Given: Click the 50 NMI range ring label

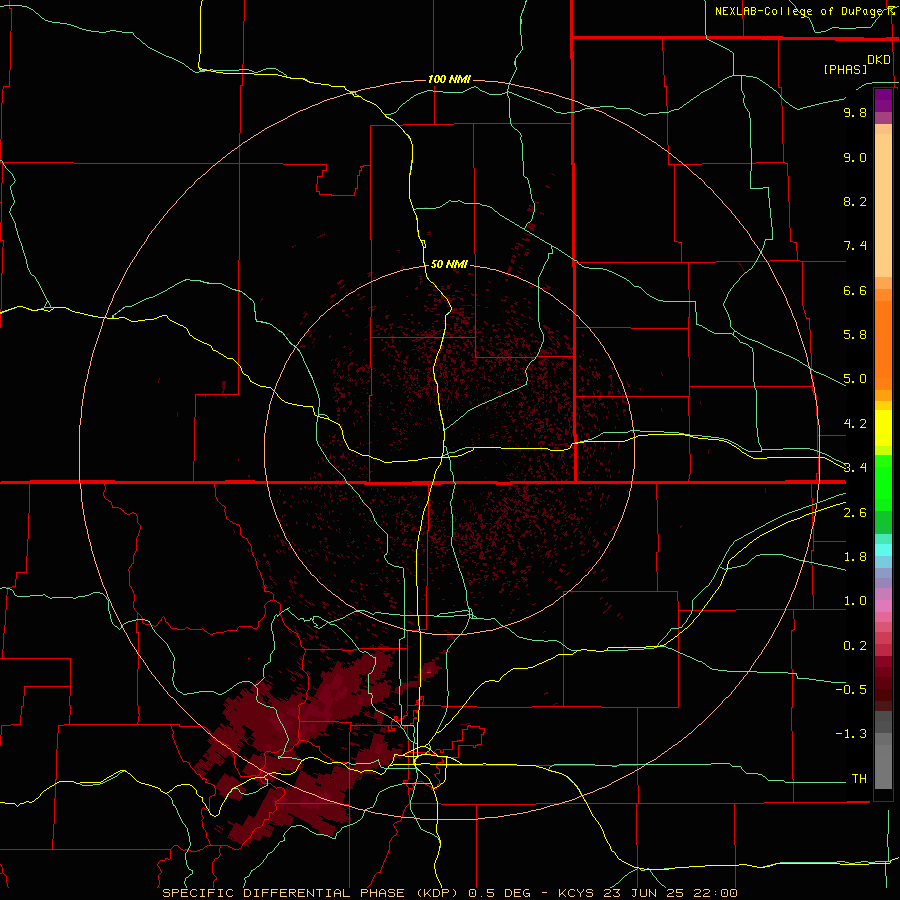Looking at the screenshot, I should [x=449, y=264].
